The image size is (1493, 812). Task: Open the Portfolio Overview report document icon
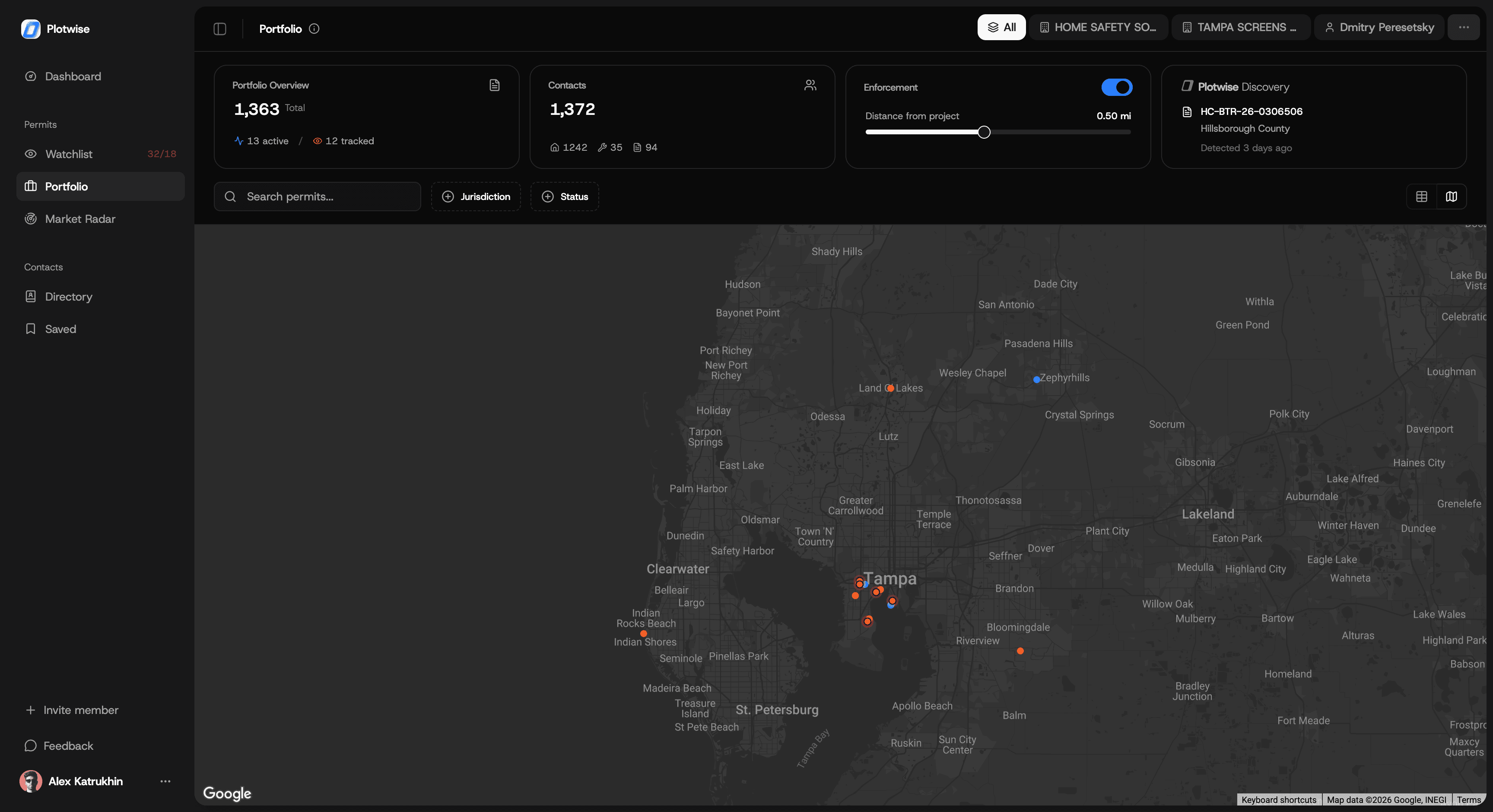click(494, 85)
